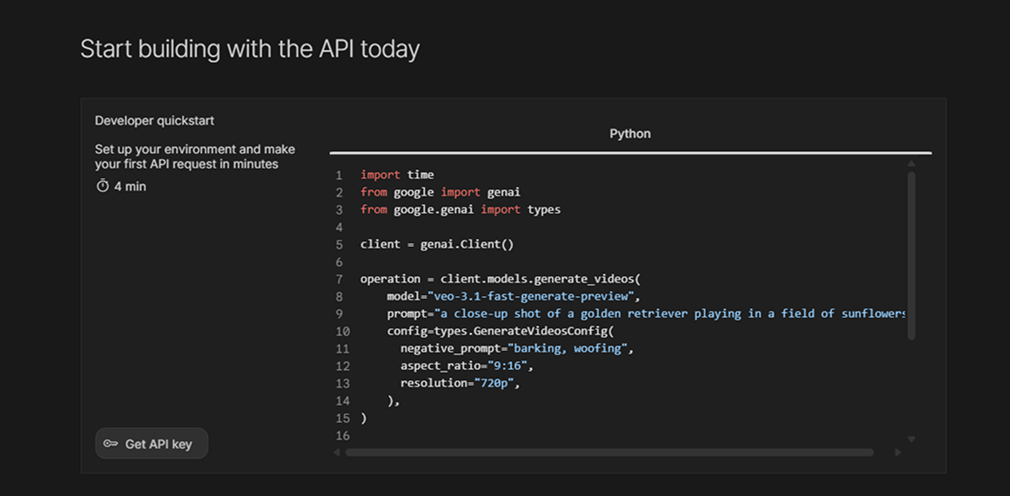Screen dimensions: 1010x496
Task: Click the 'Start building with the API today' heading
Action: [250, 49]
